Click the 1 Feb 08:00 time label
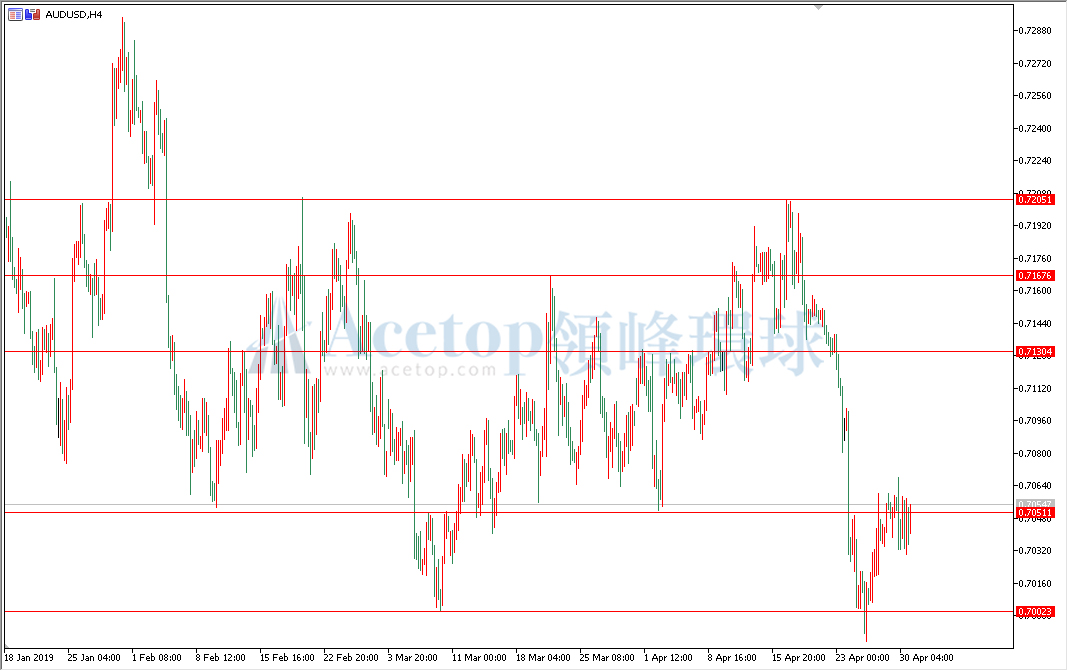 157,657
